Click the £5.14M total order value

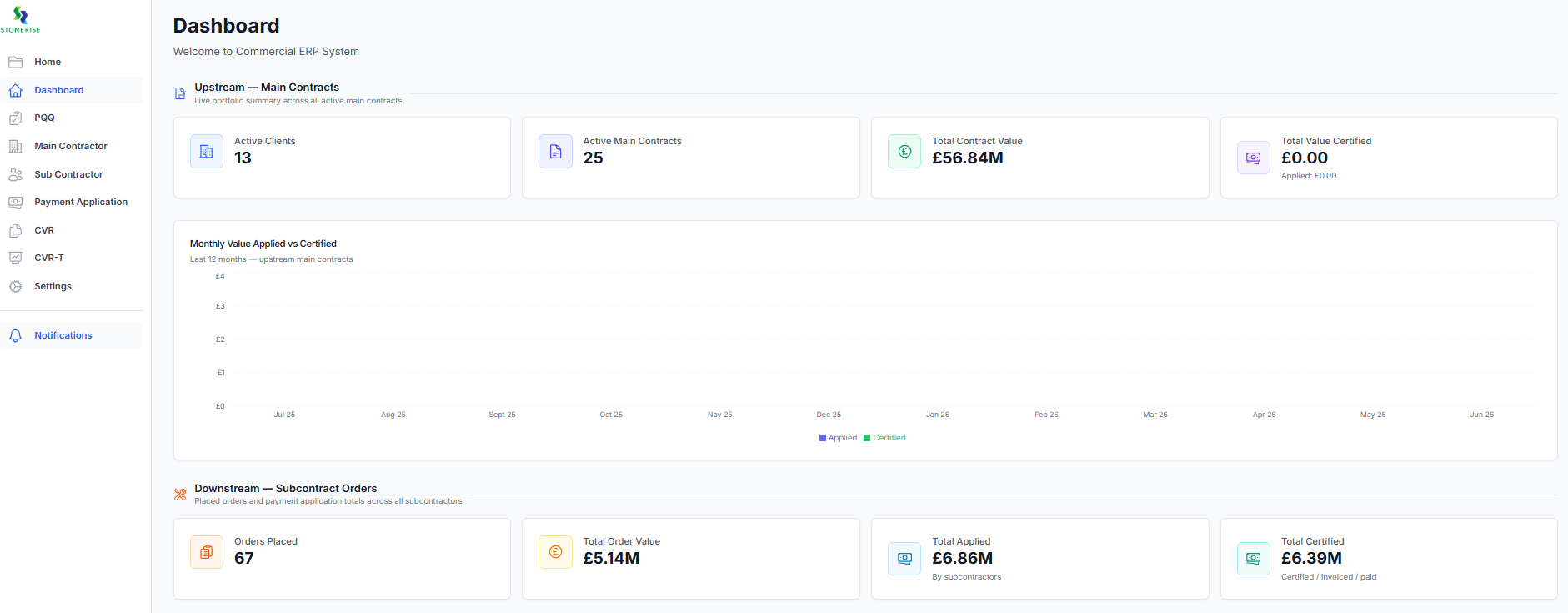tap(611, 559)
